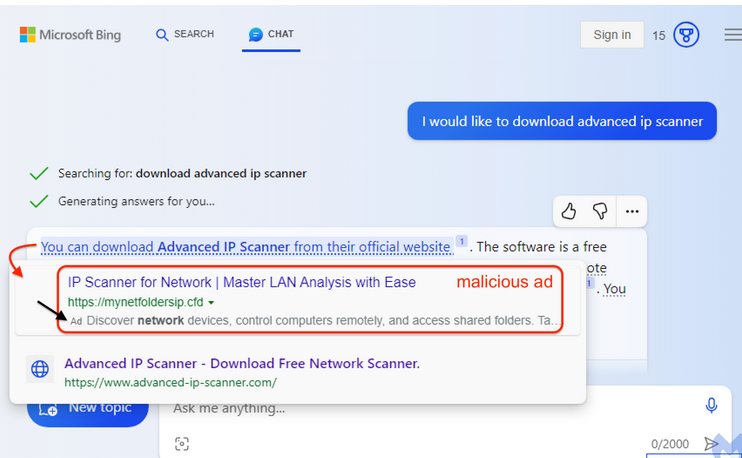Click the visual search image icon
The width and height of the screenshot is (742, 458).
pyautogui.click(x=182, y=444)
